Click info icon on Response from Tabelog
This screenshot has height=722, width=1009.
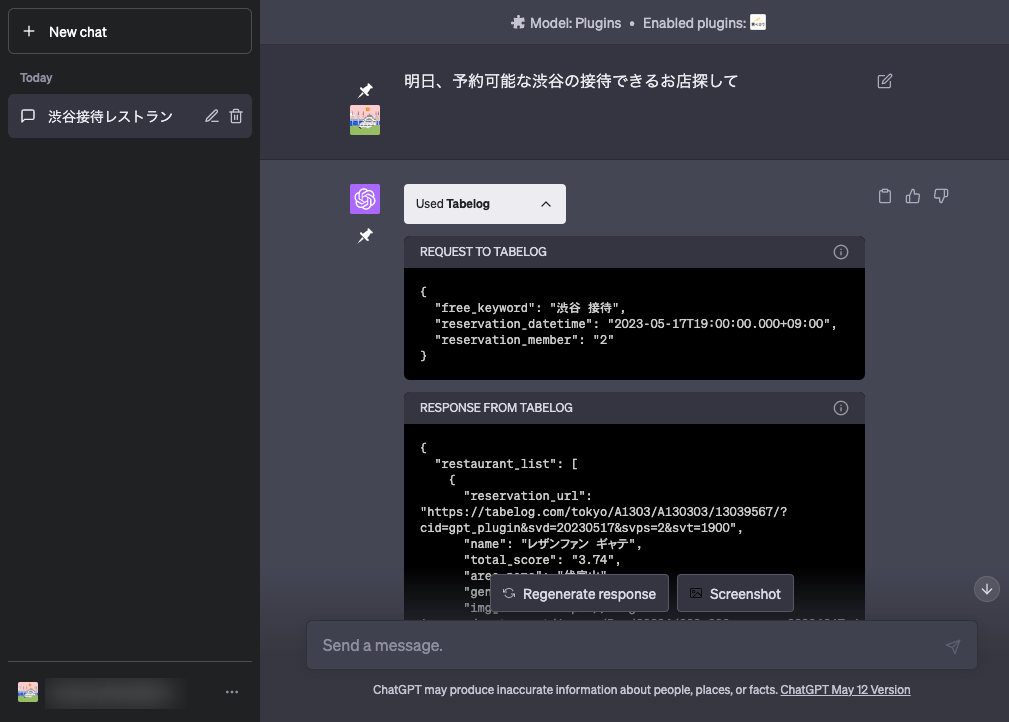[x=840, y=408]
